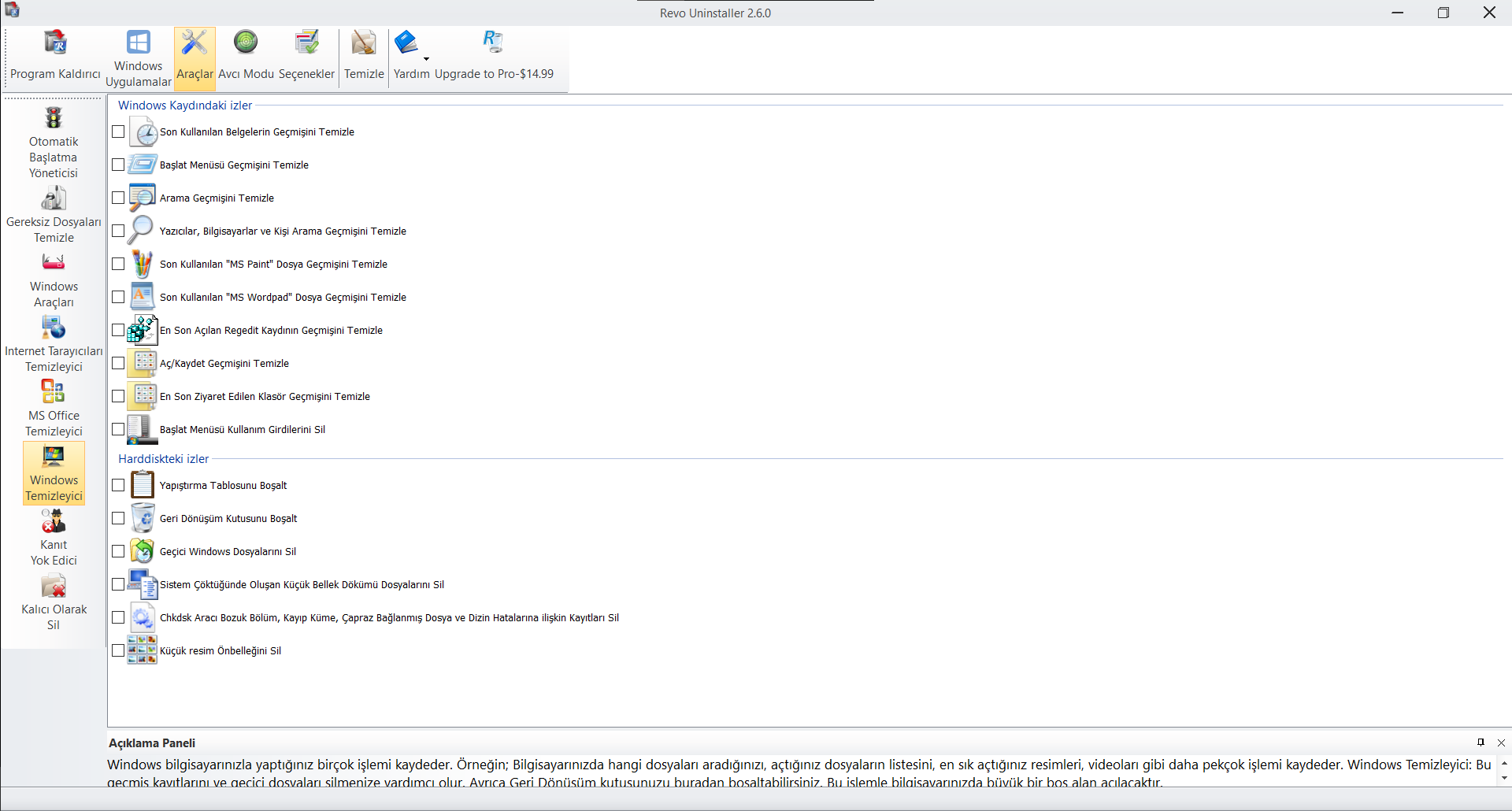Click the thumbnail cache grid icon
Viewport: 1512px width, 811px height.
click(x=143, y=650)
